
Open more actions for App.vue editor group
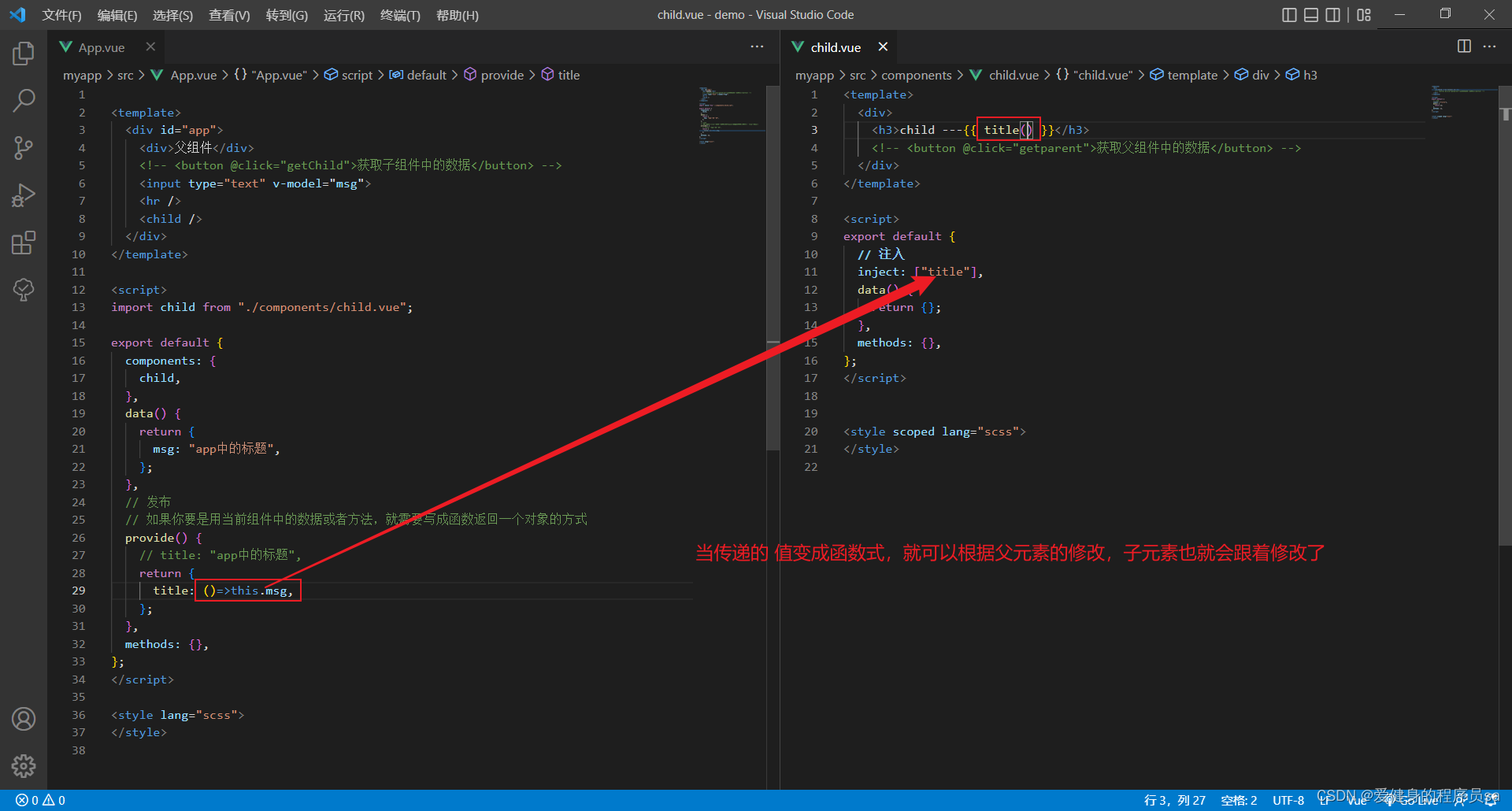(x=757, y=46)
